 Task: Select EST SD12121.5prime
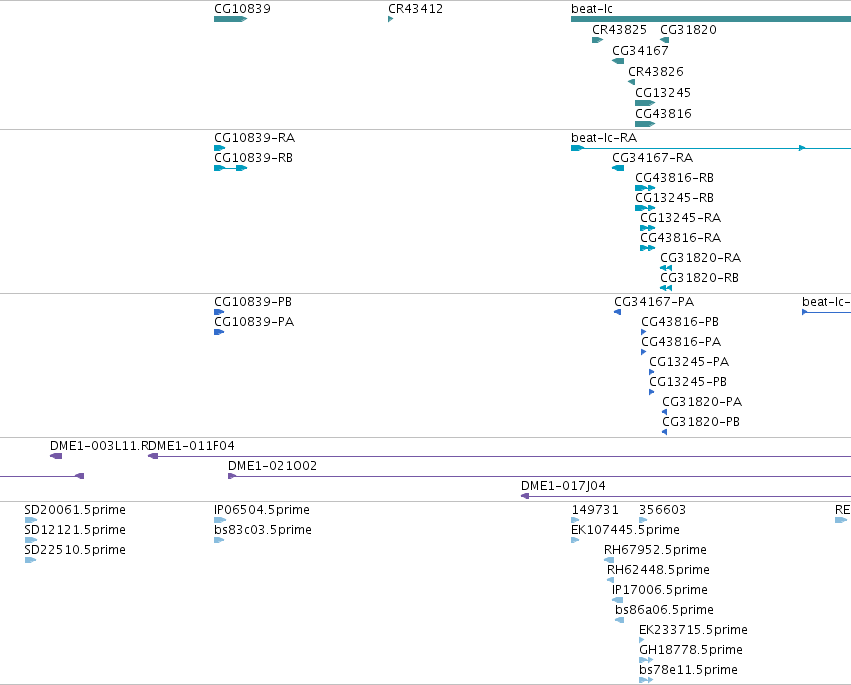click(x=75, y=530)
